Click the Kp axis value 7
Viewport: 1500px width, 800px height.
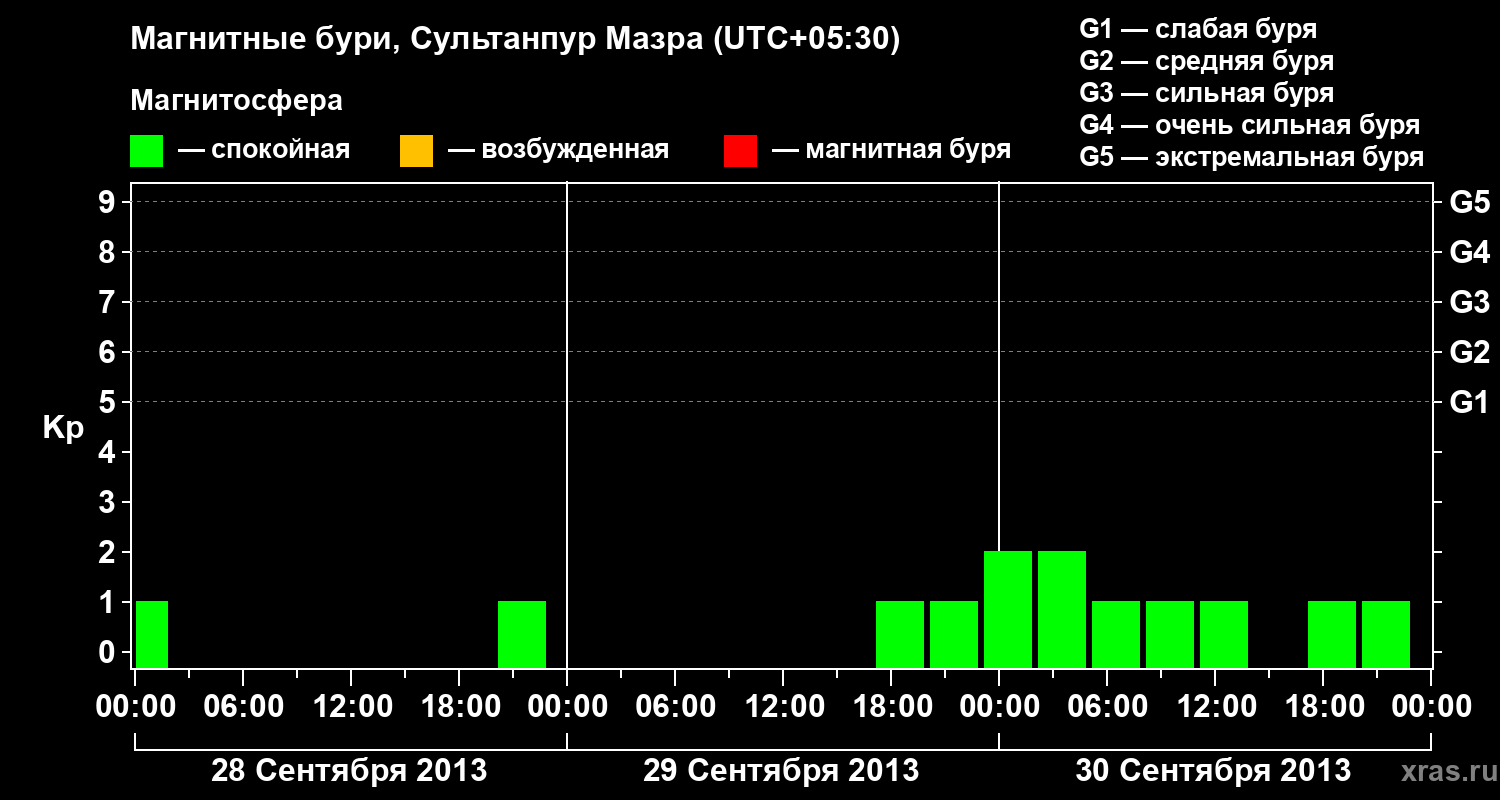pos(109,303)
